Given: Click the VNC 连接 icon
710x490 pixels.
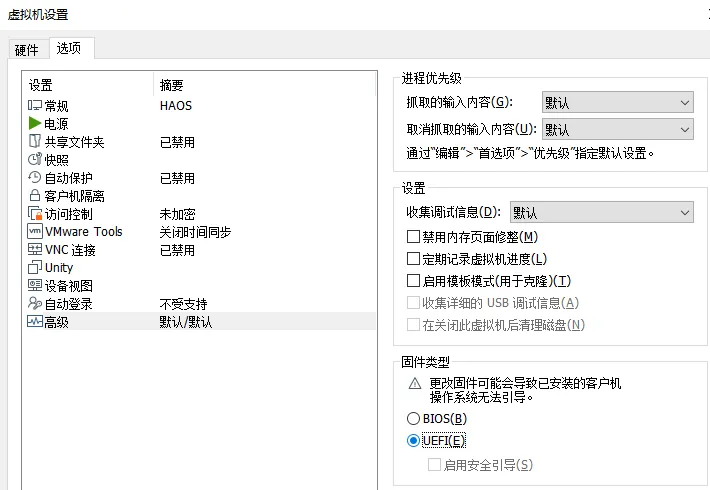Looking at the screenshot, I should (x=35, y=249).
